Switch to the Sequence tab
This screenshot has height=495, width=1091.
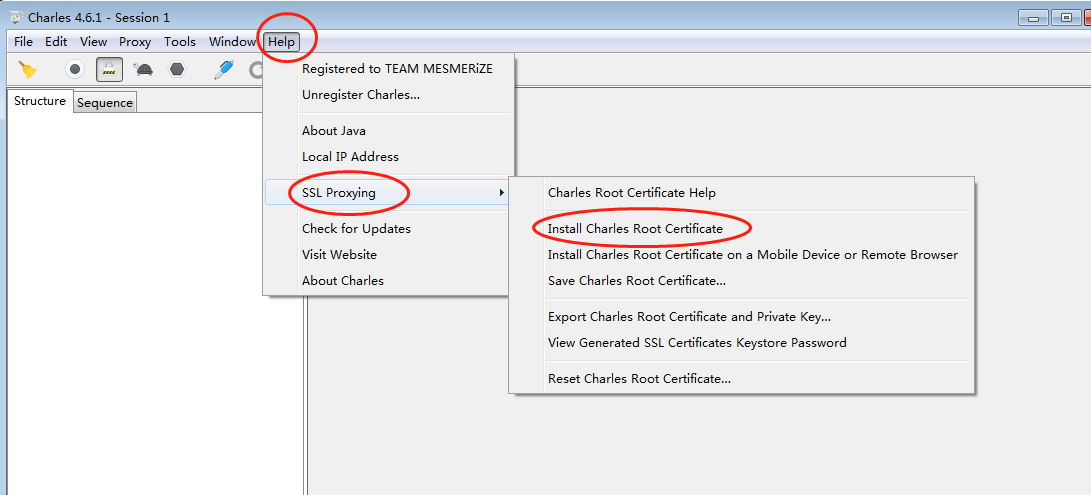105,103
